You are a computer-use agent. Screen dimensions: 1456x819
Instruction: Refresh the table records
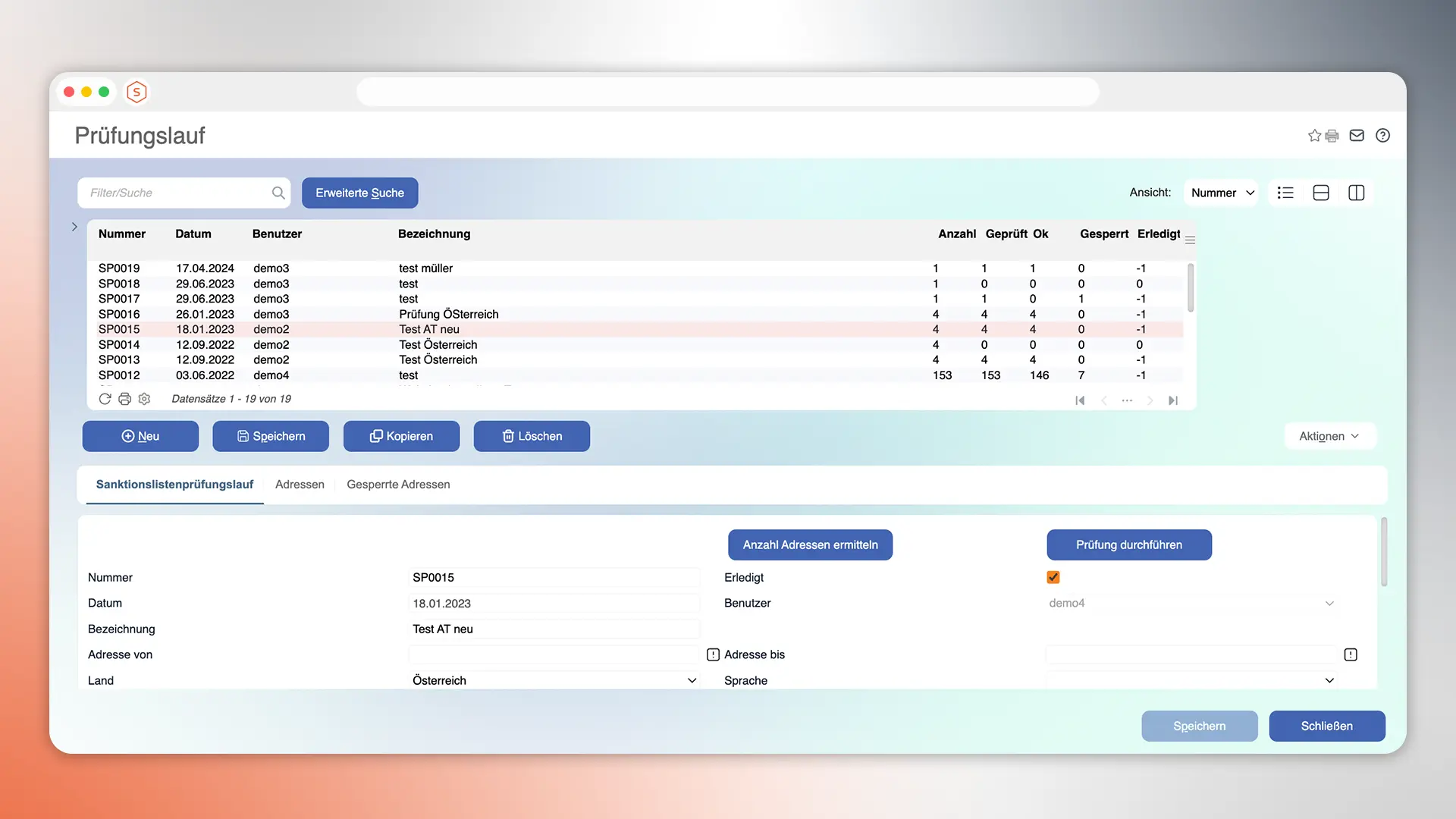tap(105, 399)
